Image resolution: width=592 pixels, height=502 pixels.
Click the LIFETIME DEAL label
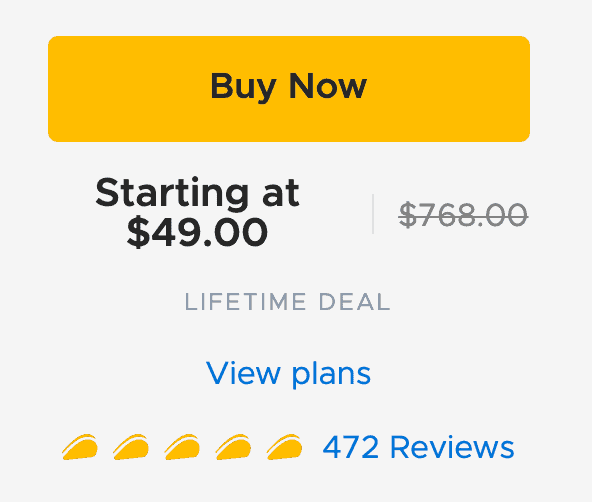(287, 302)
